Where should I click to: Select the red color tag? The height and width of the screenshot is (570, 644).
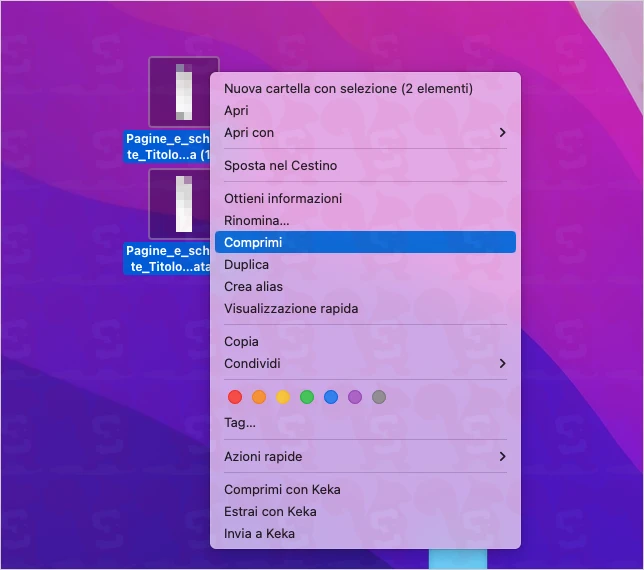point(235,397)
